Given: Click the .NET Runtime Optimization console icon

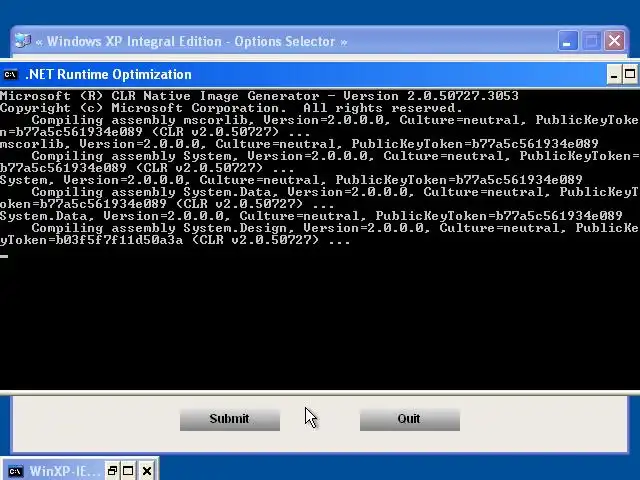Looking at the screenshot, I should coord(10,75).
